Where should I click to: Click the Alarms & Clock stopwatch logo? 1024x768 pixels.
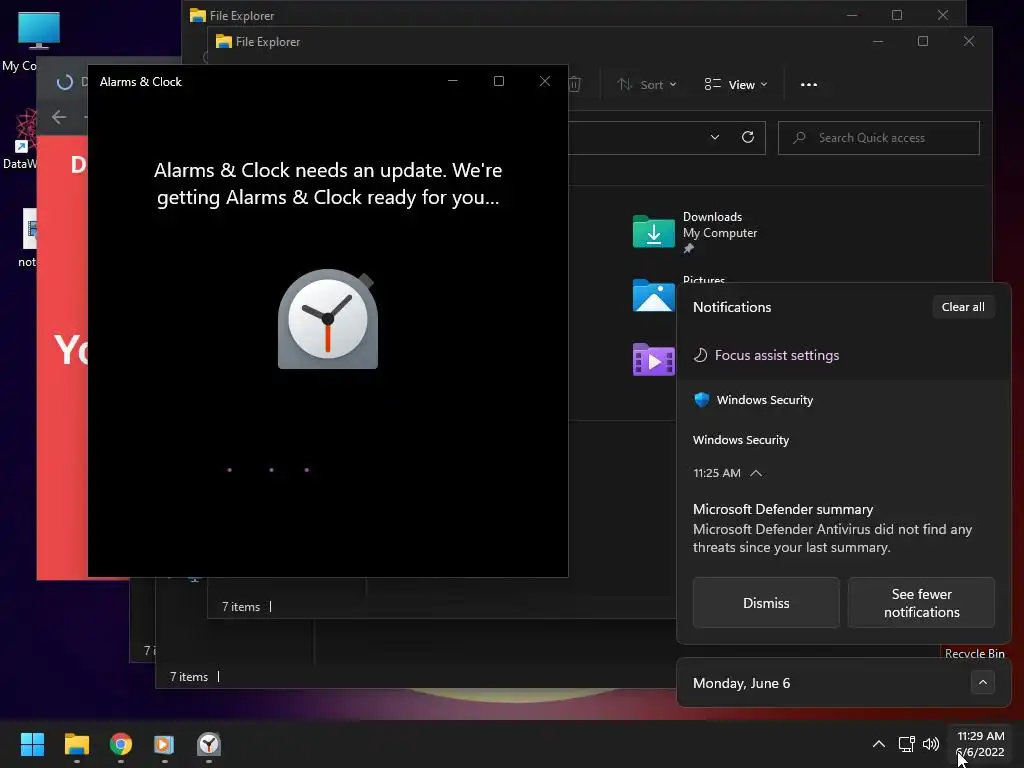[x=328, y=319]
